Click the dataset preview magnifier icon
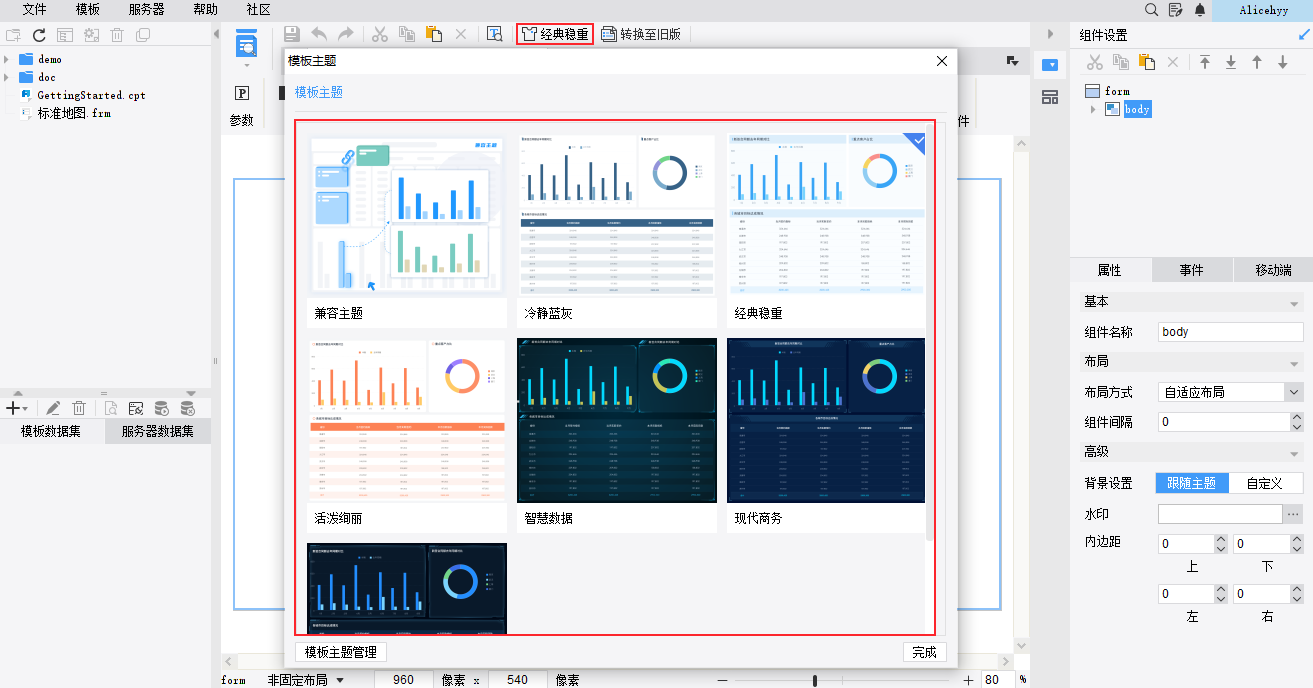The image size is (1313, 688). click(x=110, y=408)
